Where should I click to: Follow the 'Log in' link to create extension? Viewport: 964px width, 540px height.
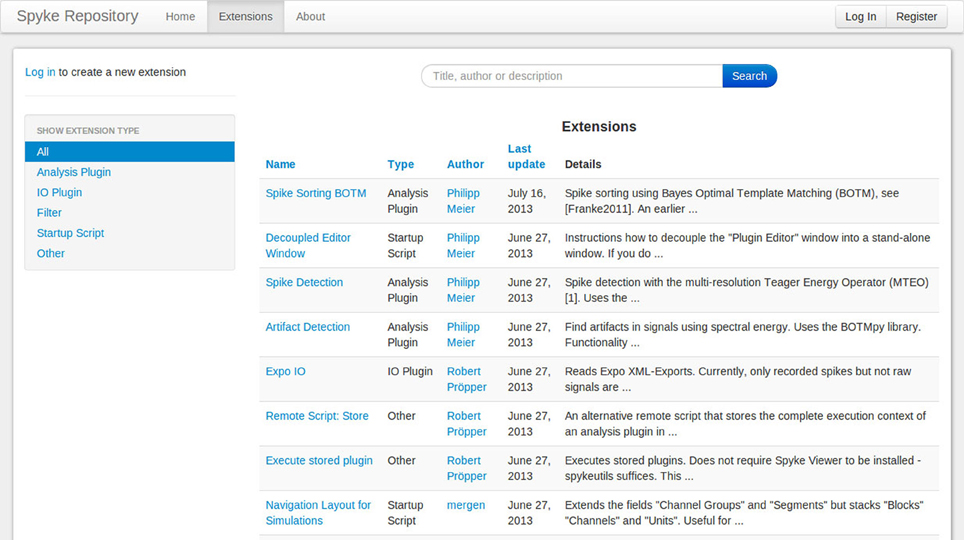coord(40,72)
